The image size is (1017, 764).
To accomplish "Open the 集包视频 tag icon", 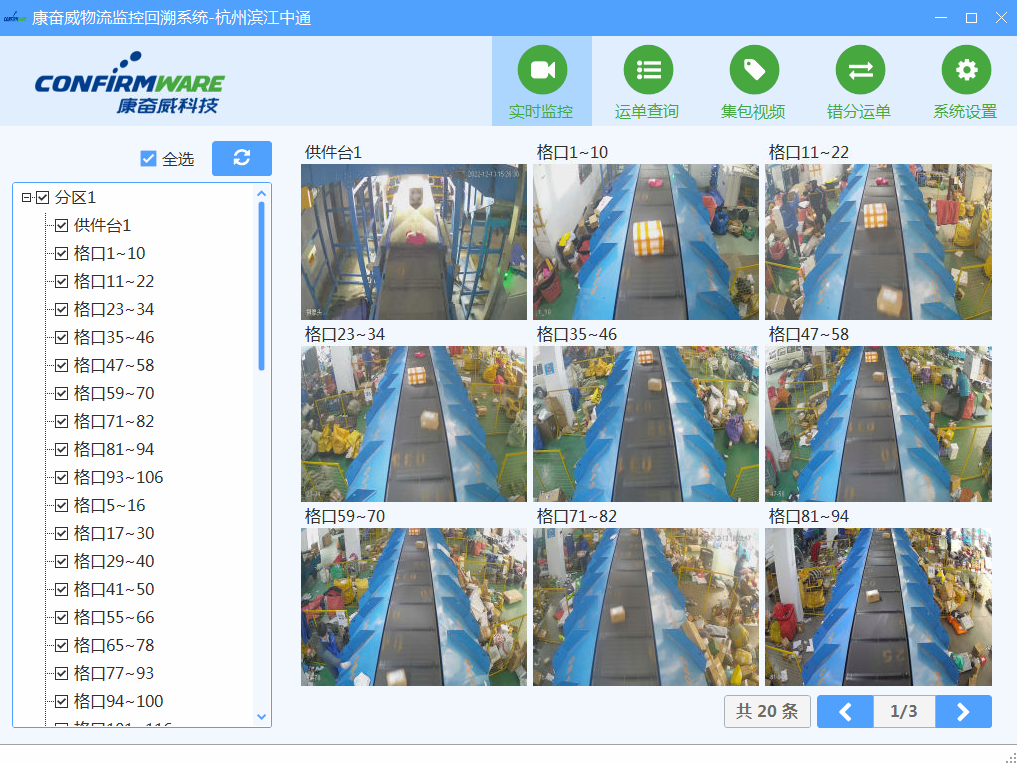I will coord(753,70).
